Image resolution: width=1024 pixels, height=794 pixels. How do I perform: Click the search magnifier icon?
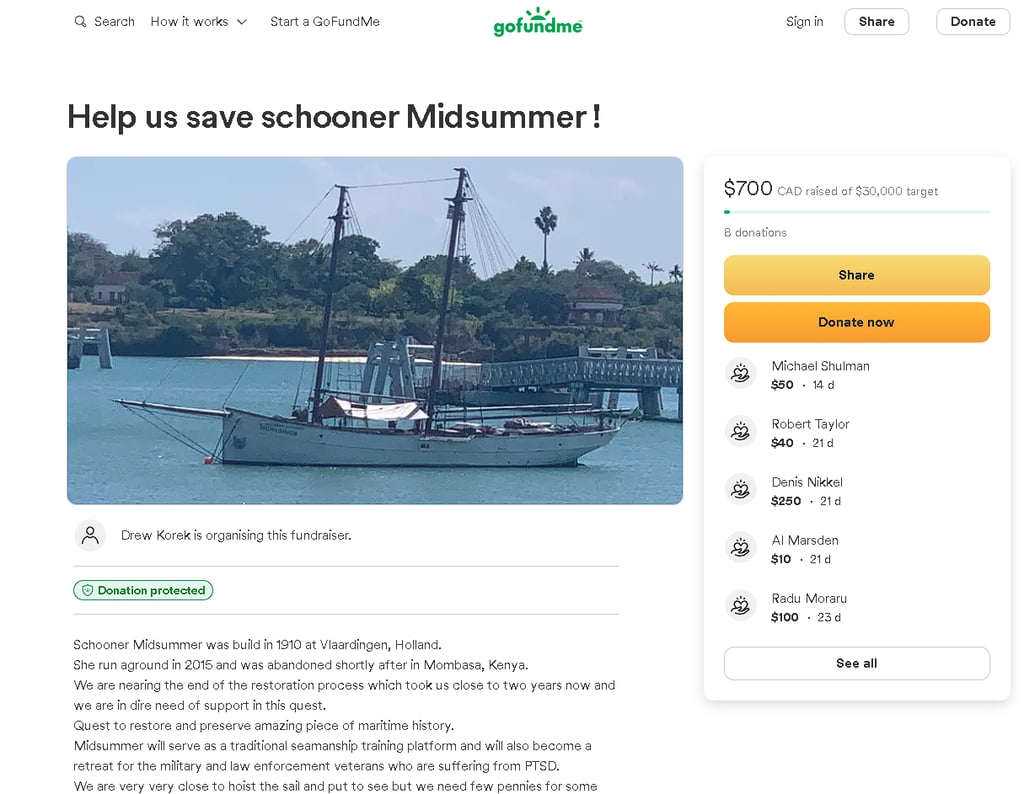(80, 22)
